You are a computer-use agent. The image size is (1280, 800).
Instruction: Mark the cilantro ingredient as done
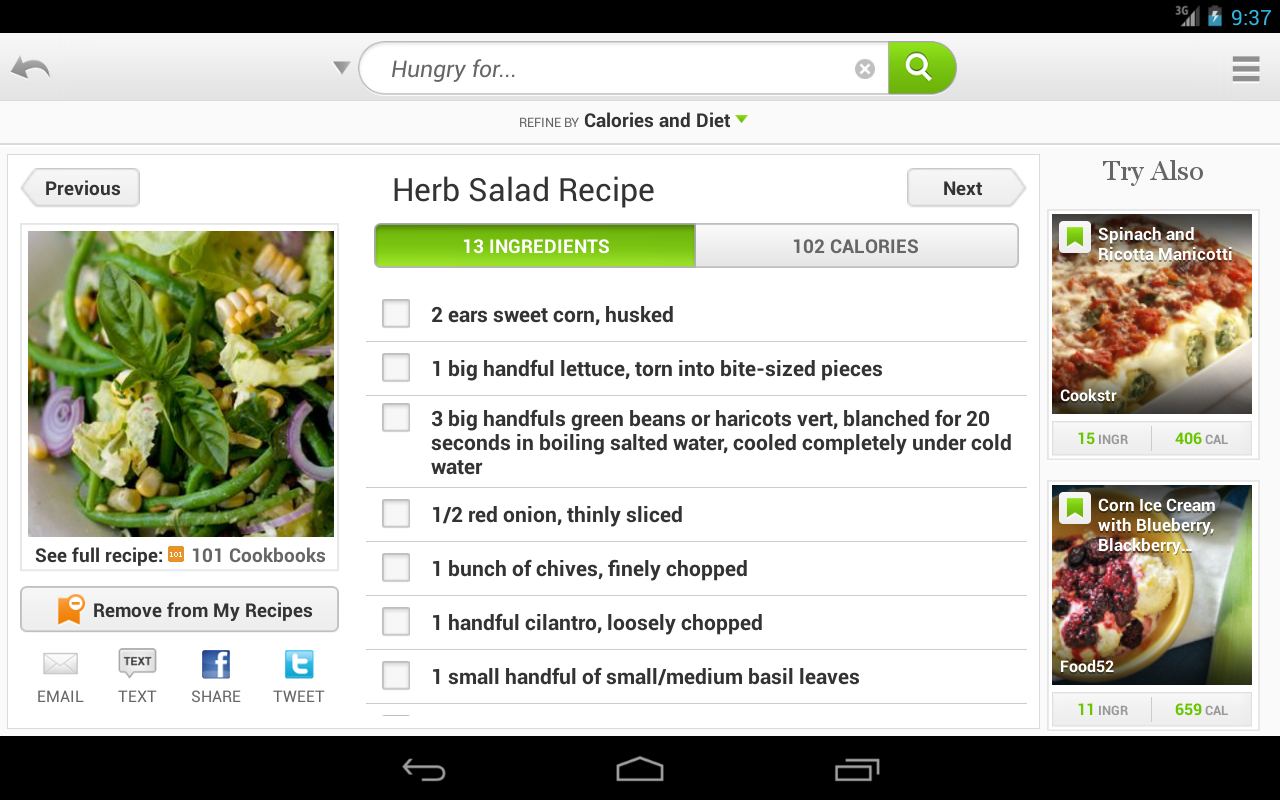coord(395,621)
